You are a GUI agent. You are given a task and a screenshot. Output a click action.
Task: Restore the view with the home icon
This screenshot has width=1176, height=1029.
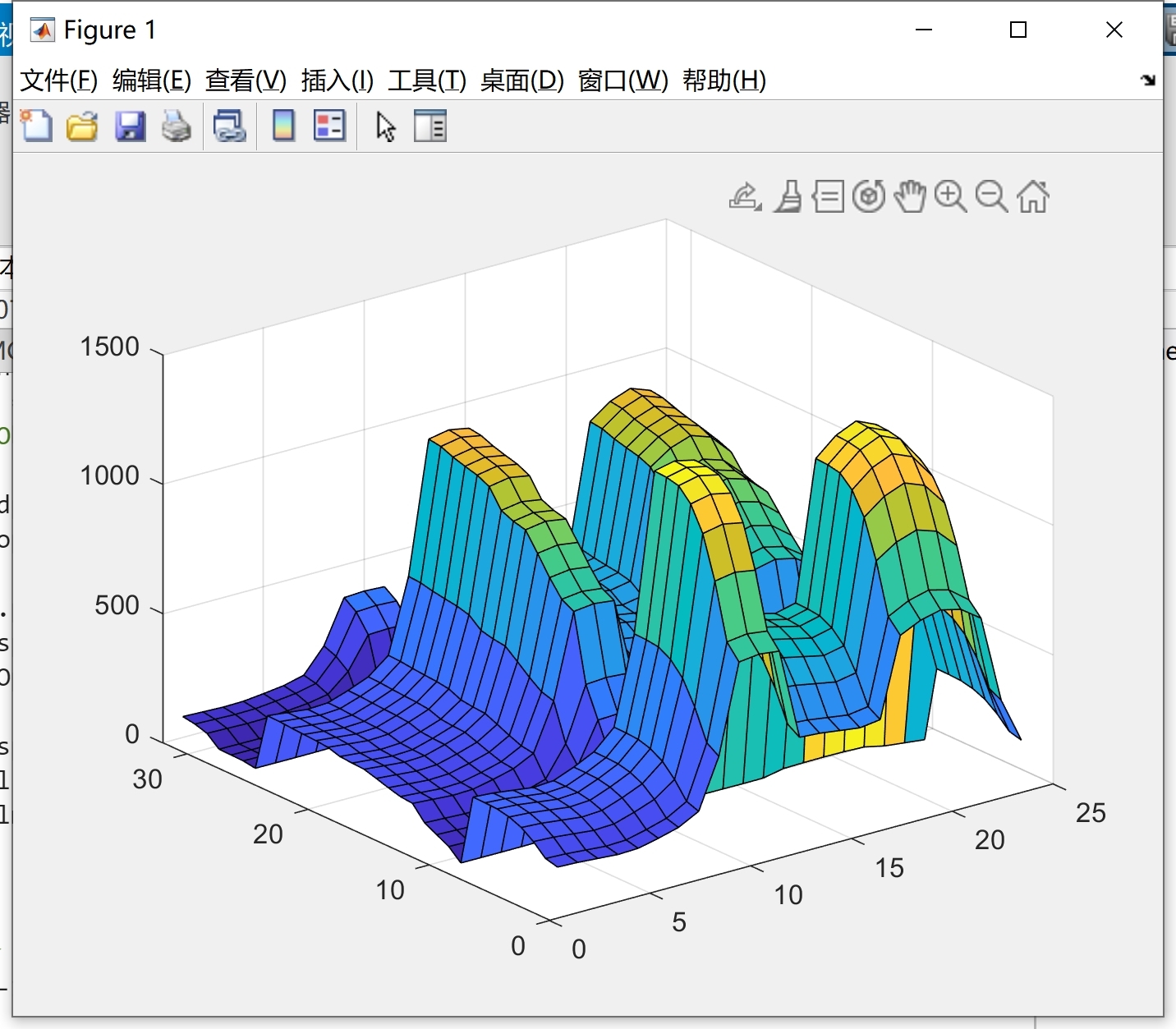(x=1033, y=196)
